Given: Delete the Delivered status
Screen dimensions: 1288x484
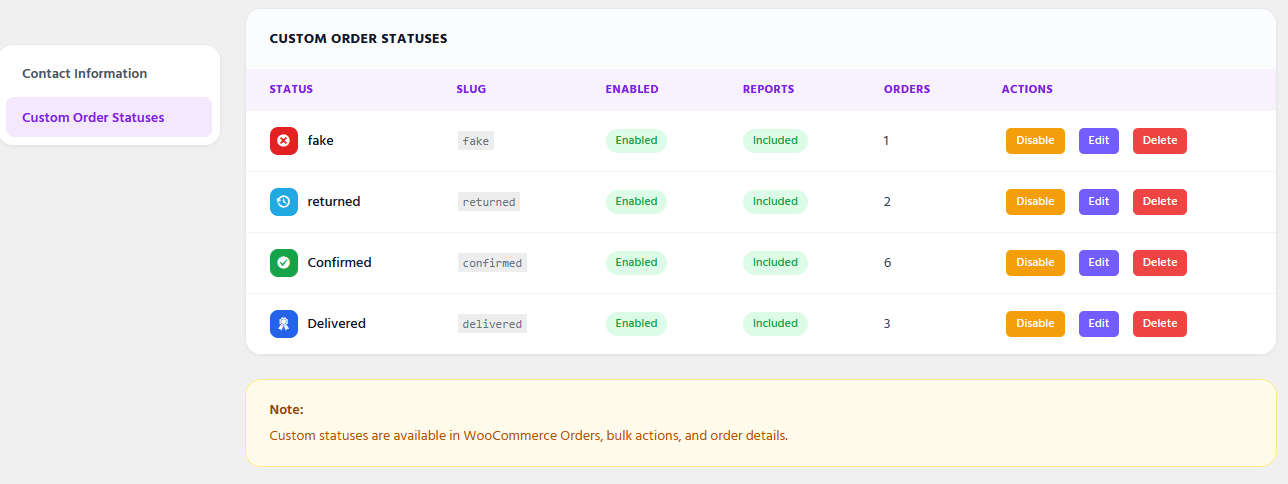Looking at the screenshot, I should (1160, 324).
